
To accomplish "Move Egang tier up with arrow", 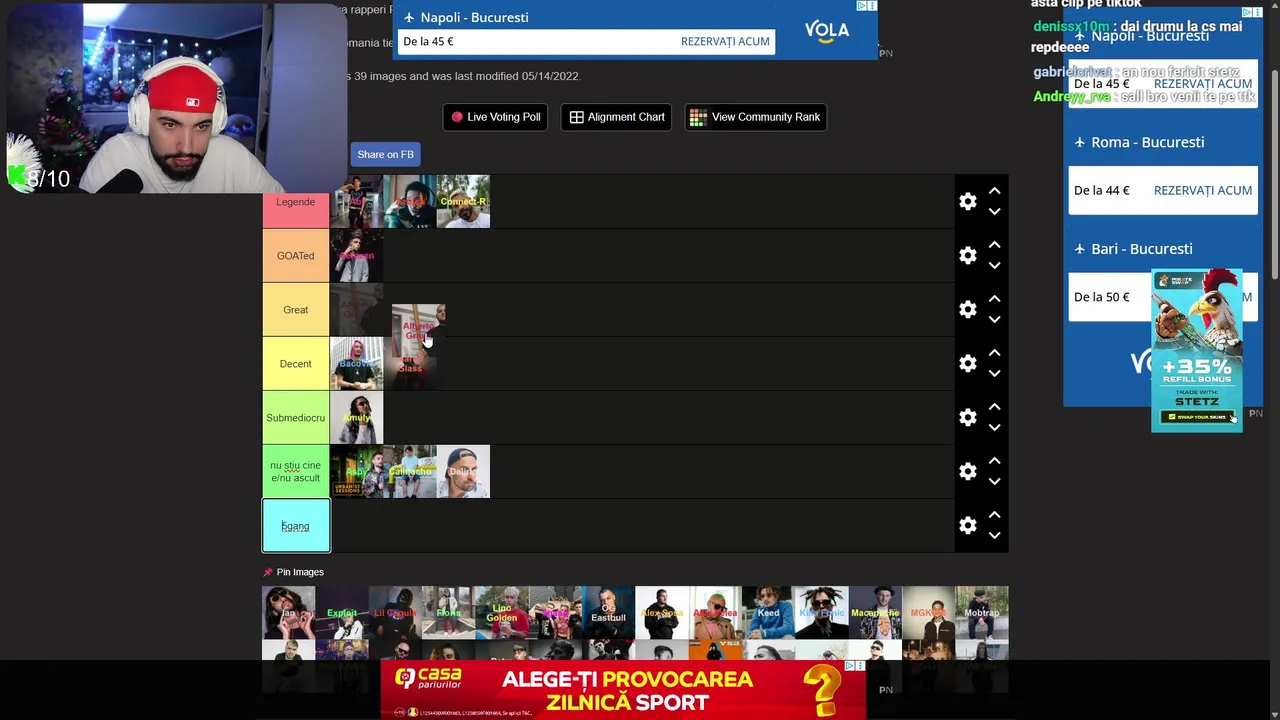I will (994, 515).
